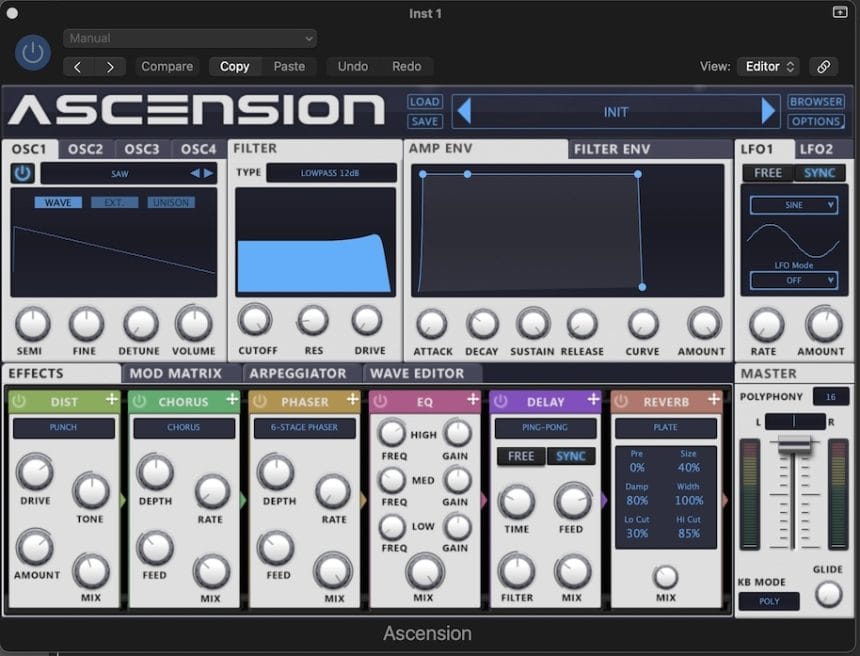The height and width of the screenshot is (656, 860).
Task: Expand the View Editor dropdown
Action: point(769,67)
